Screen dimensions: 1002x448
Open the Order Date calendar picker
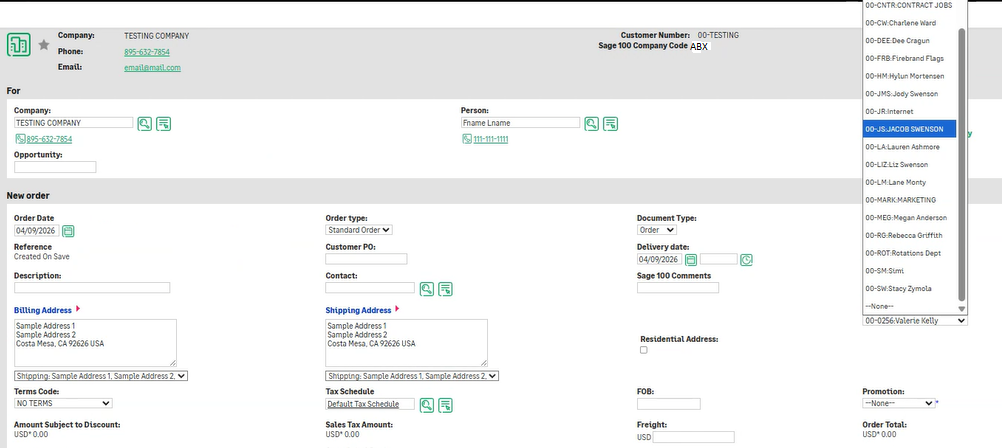pyautogui.click(x=69, y=231)
